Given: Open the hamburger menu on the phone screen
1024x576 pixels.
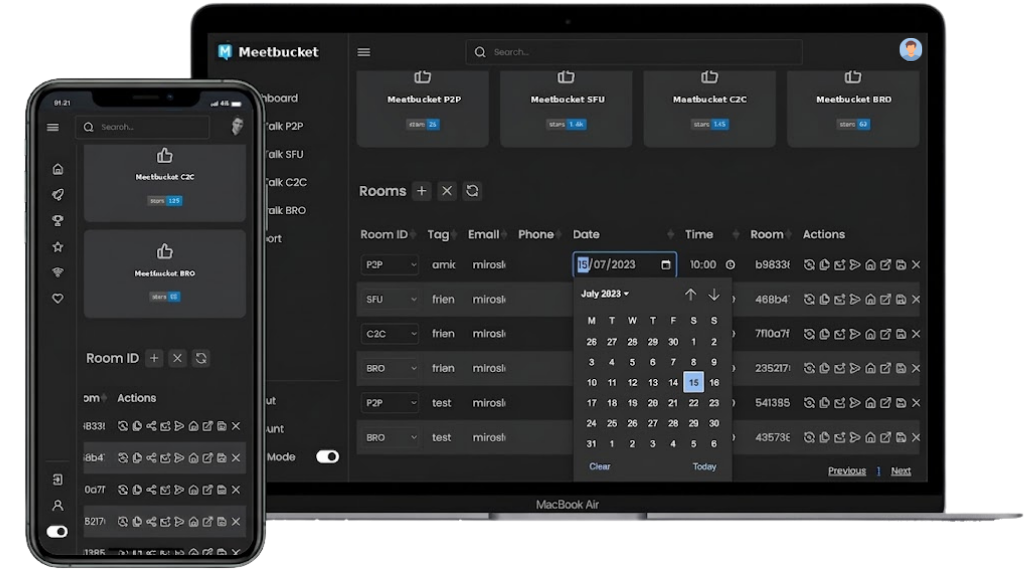Looking at the screenshot, I should click(53, 127).
